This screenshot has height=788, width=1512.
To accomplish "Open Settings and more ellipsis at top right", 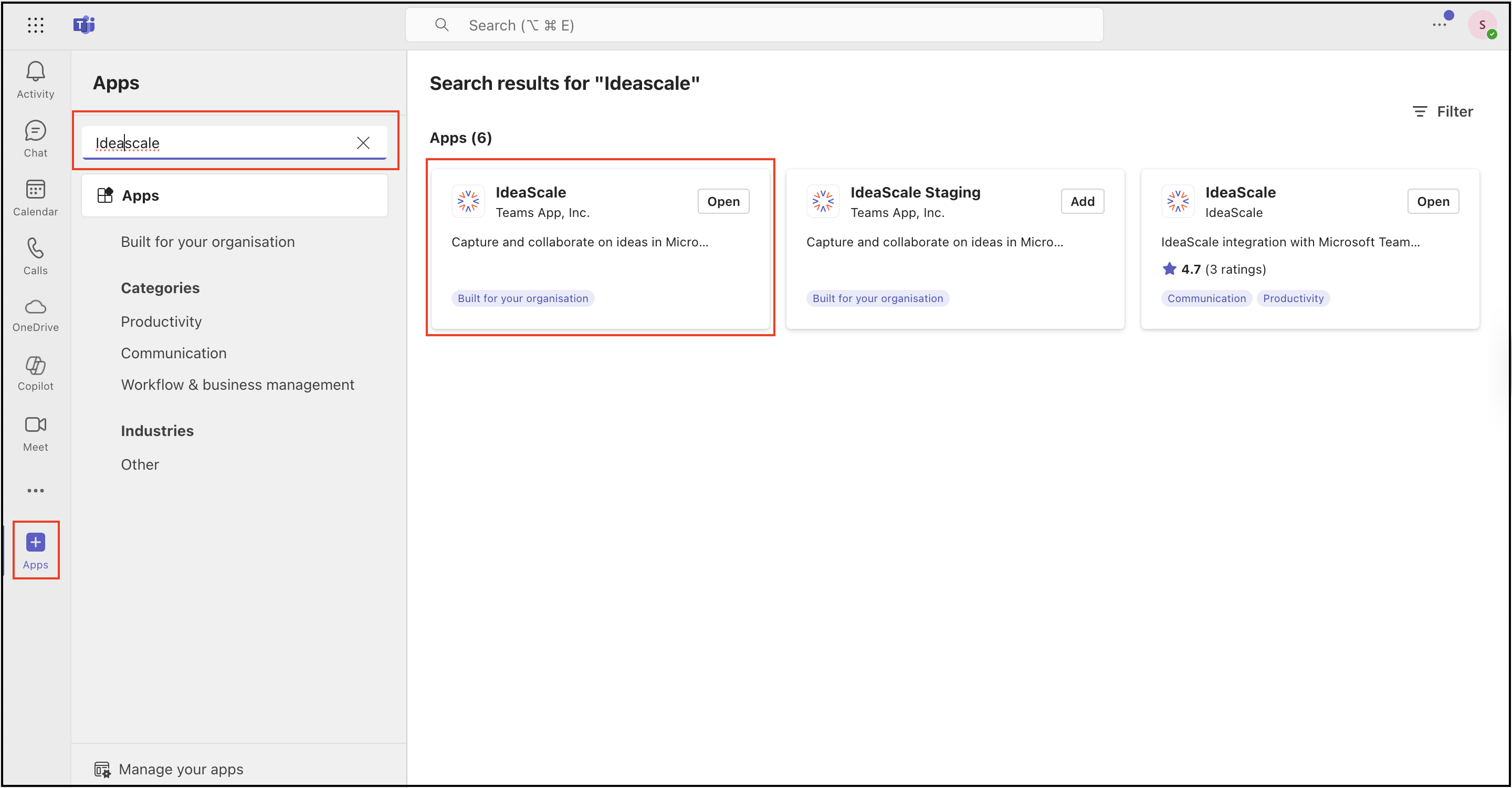I will click(x=1440, y=25).
